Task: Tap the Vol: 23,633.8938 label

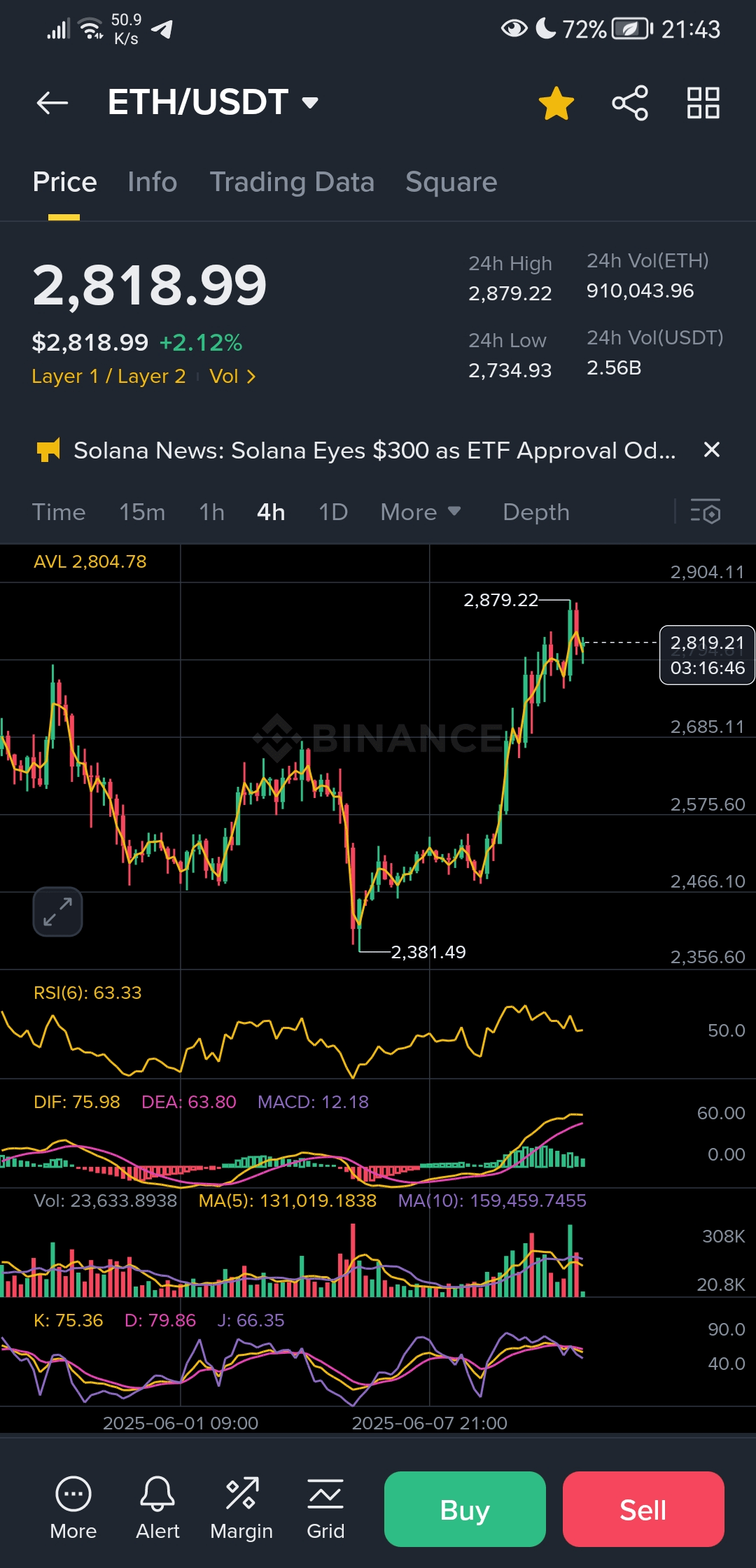Action: pos(106,1200)
